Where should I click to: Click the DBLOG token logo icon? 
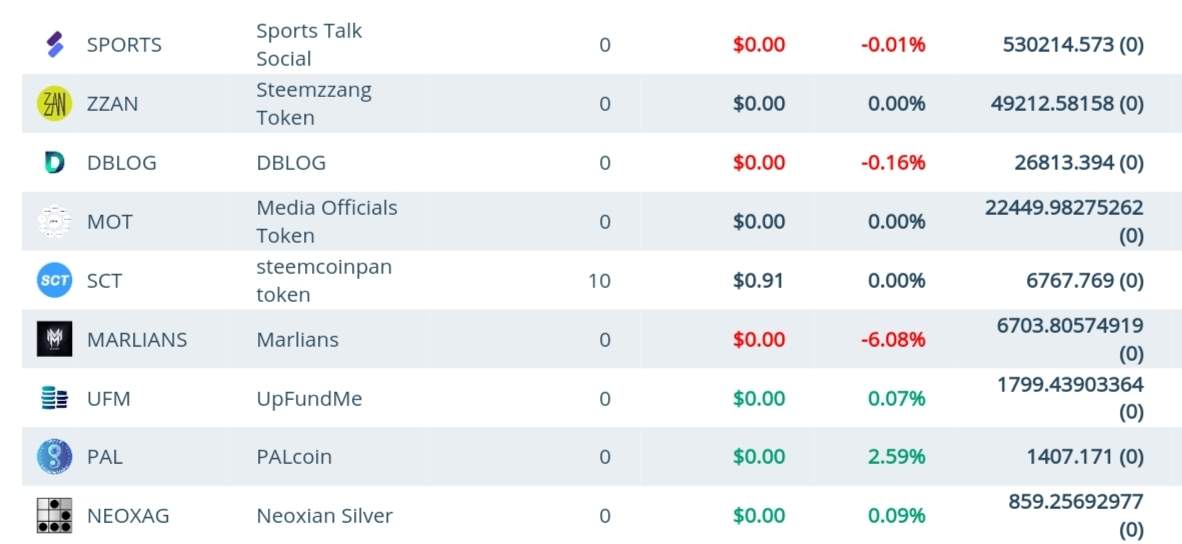pyautogui.click(x=55, y=162)
